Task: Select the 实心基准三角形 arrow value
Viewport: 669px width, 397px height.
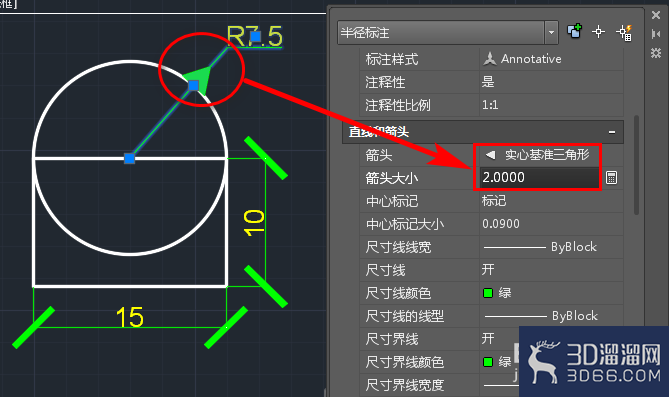Action: click(538, 155)
